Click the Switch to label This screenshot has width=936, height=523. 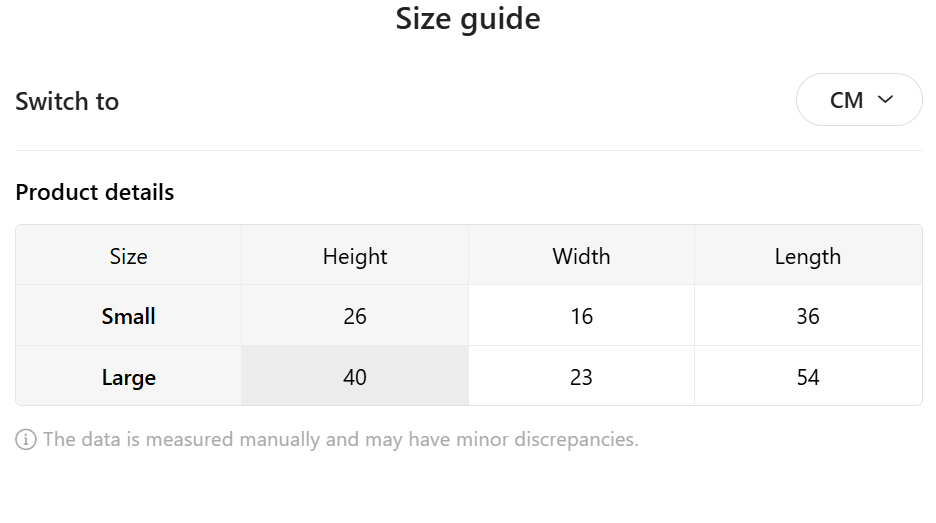[x=67, y=101]
